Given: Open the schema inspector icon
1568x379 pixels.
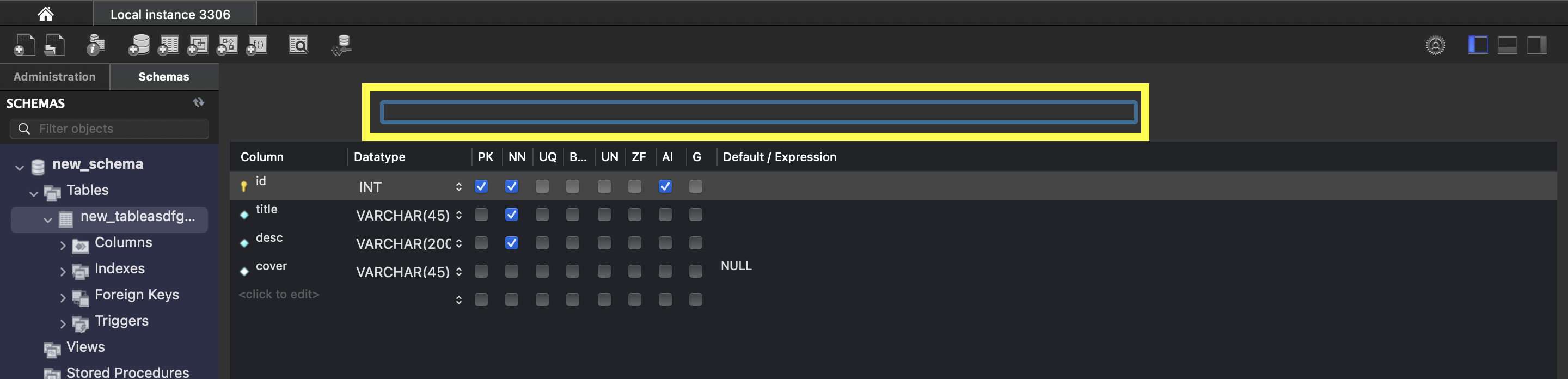Looking at the screenshot, I should (x=96, y=45).
